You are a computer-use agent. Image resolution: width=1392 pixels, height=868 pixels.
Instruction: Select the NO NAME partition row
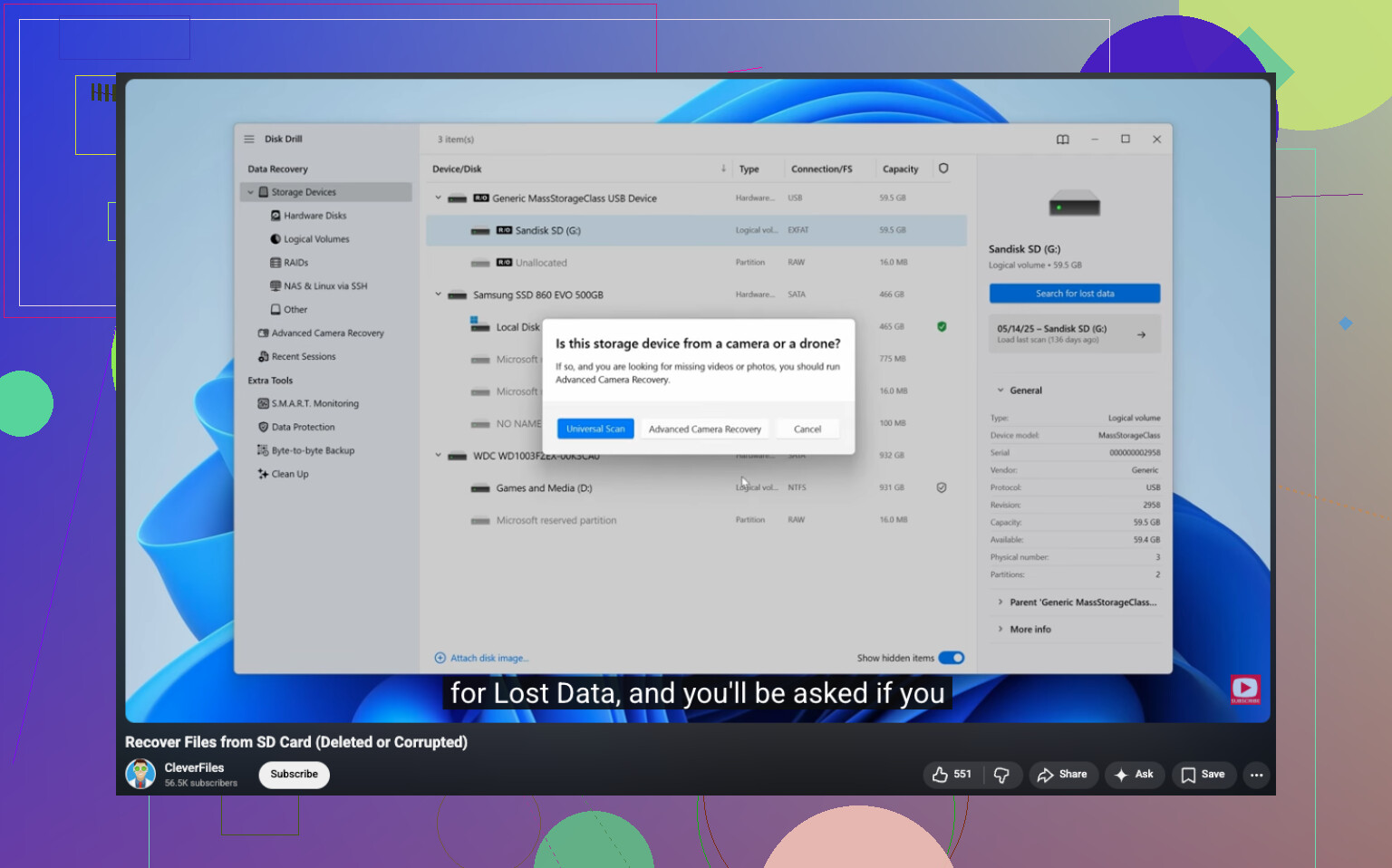tap(696, 423)
